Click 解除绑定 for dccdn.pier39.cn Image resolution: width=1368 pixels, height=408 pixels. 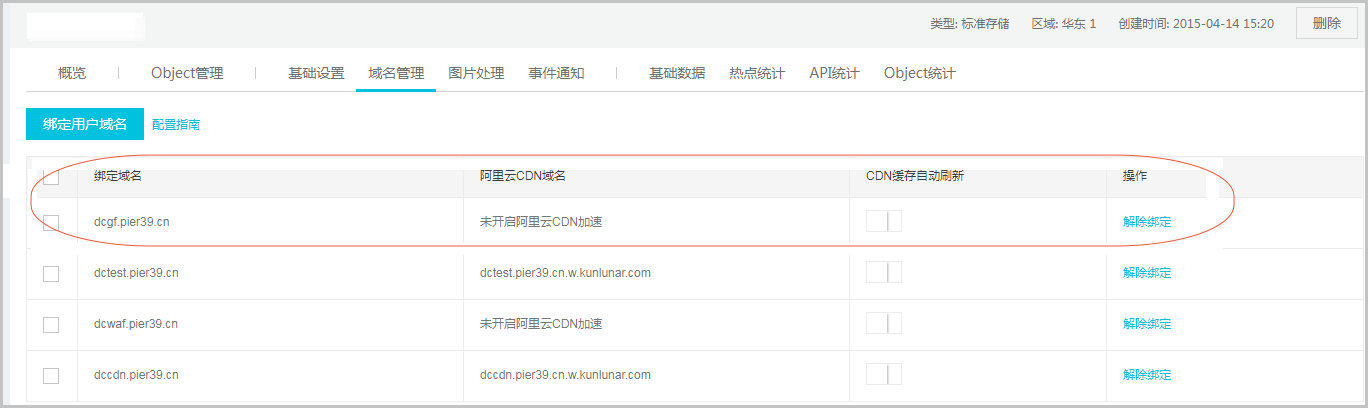(x=1147, y=375)
